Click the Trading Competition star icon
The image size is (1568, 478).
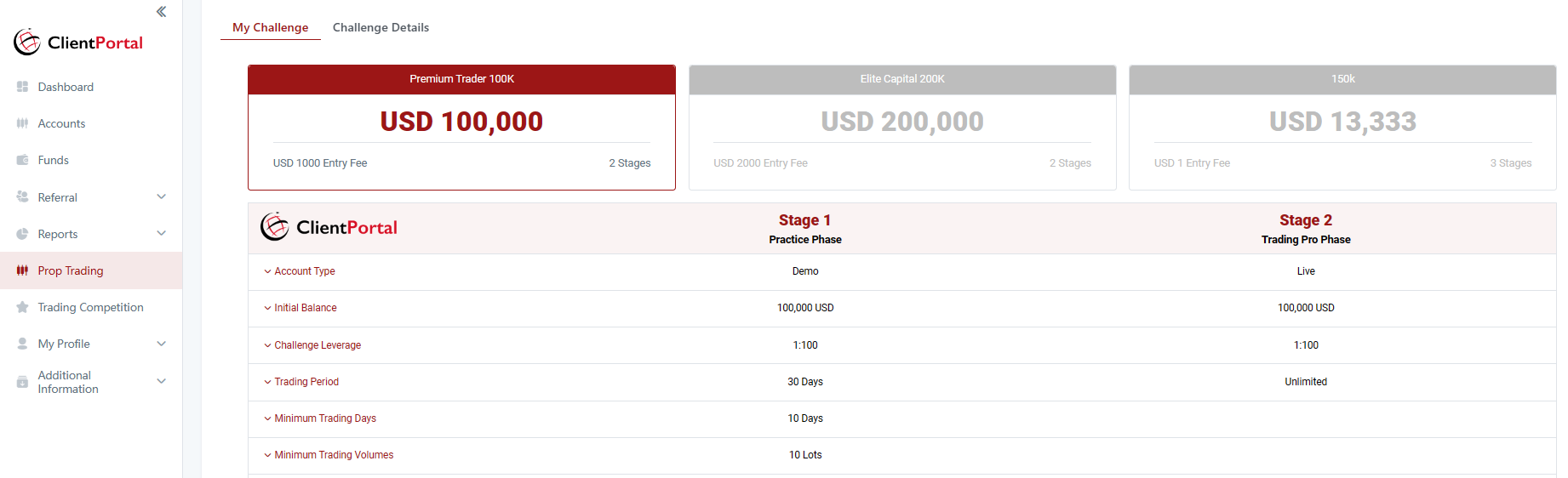(22, 307)
